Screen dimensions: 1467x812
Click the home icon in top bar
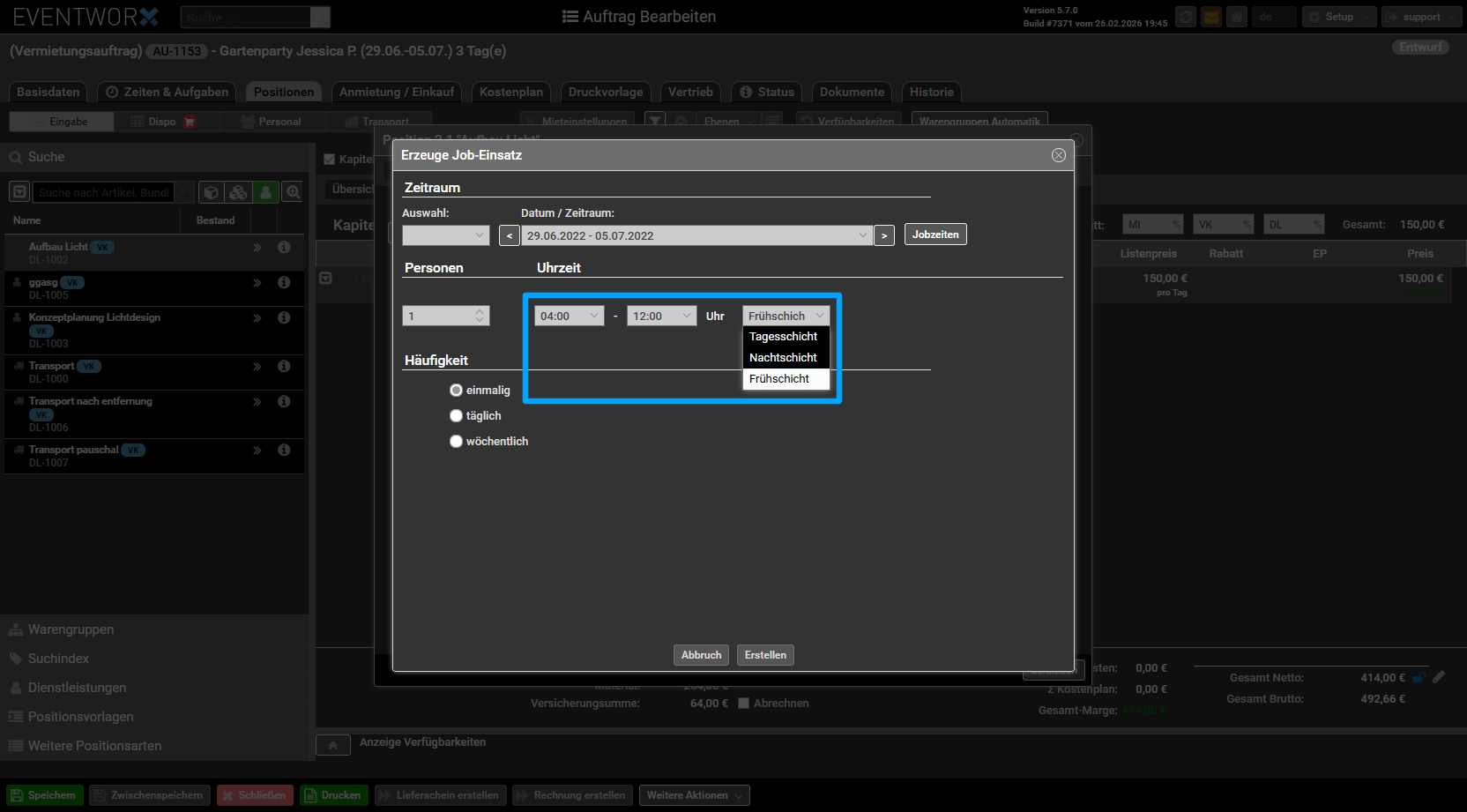pos(1237,17)
